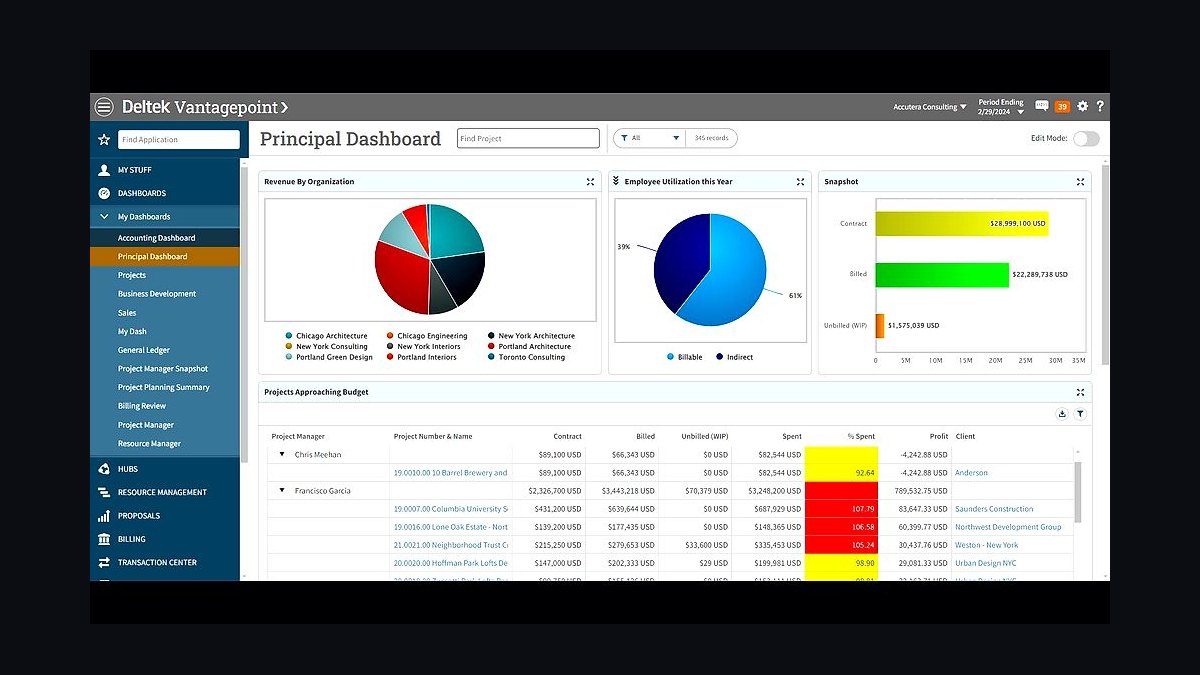Open the chat messages icon
This screenshot has height=675, width=1200.
(x=1042, y=106)
